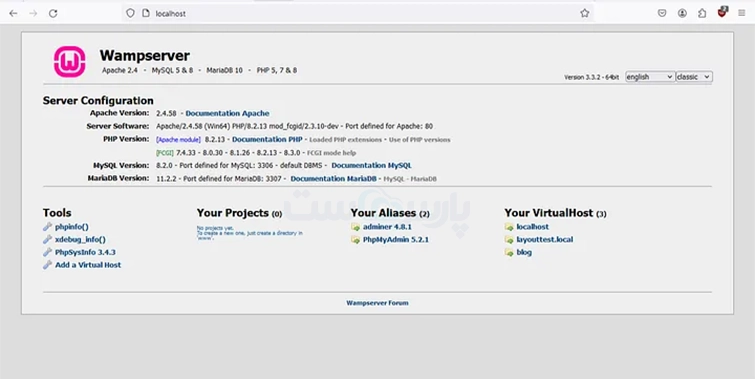The height and width of the screenshot is (379, 755).
Task: Click the page info icon beside localhost
Action: pyautogui.click(x=146, y=13)
